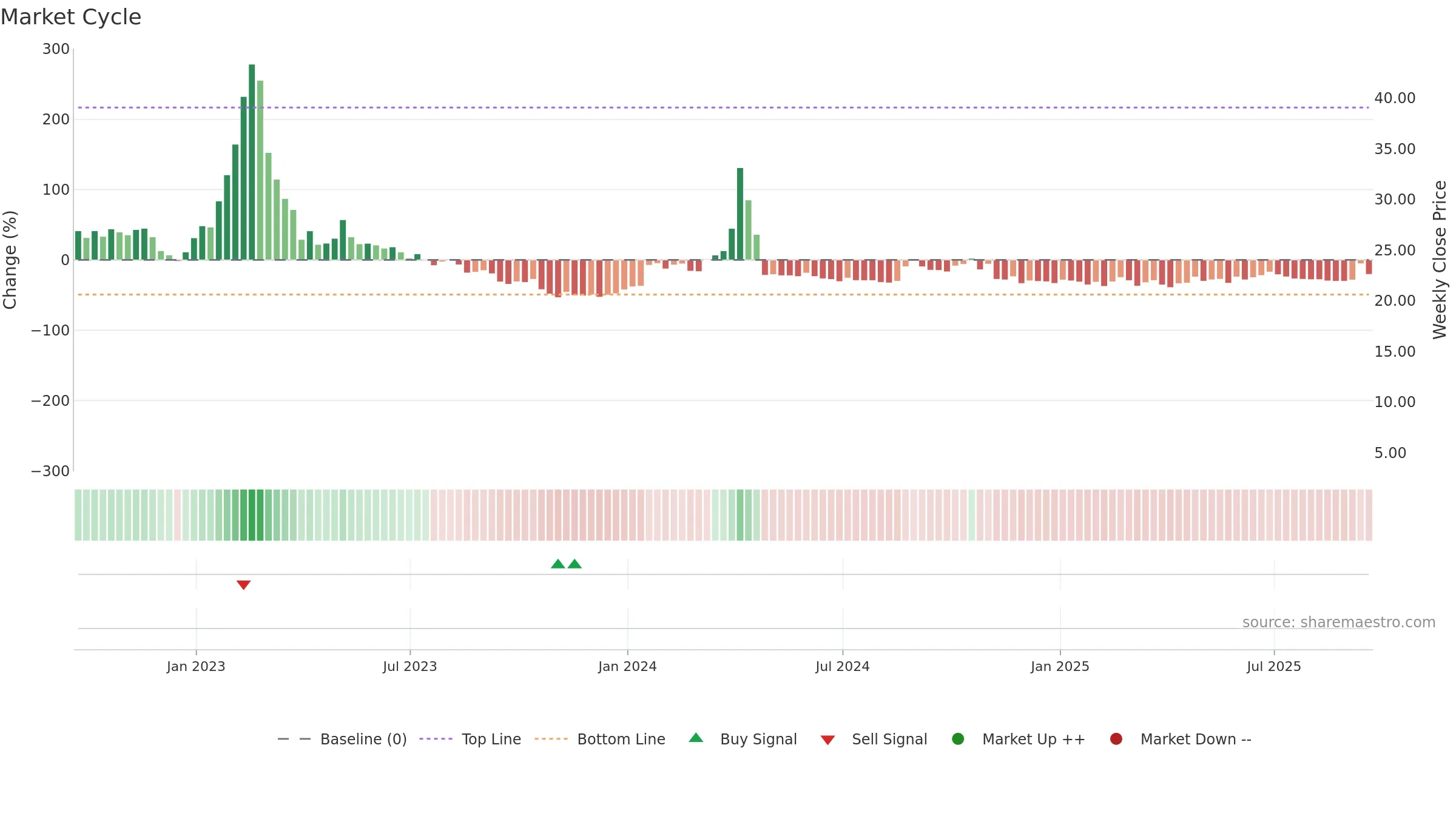Select the red sell signal marker in early 2023
Viewport: 1456px width, 819px height.
click(243, 585)
